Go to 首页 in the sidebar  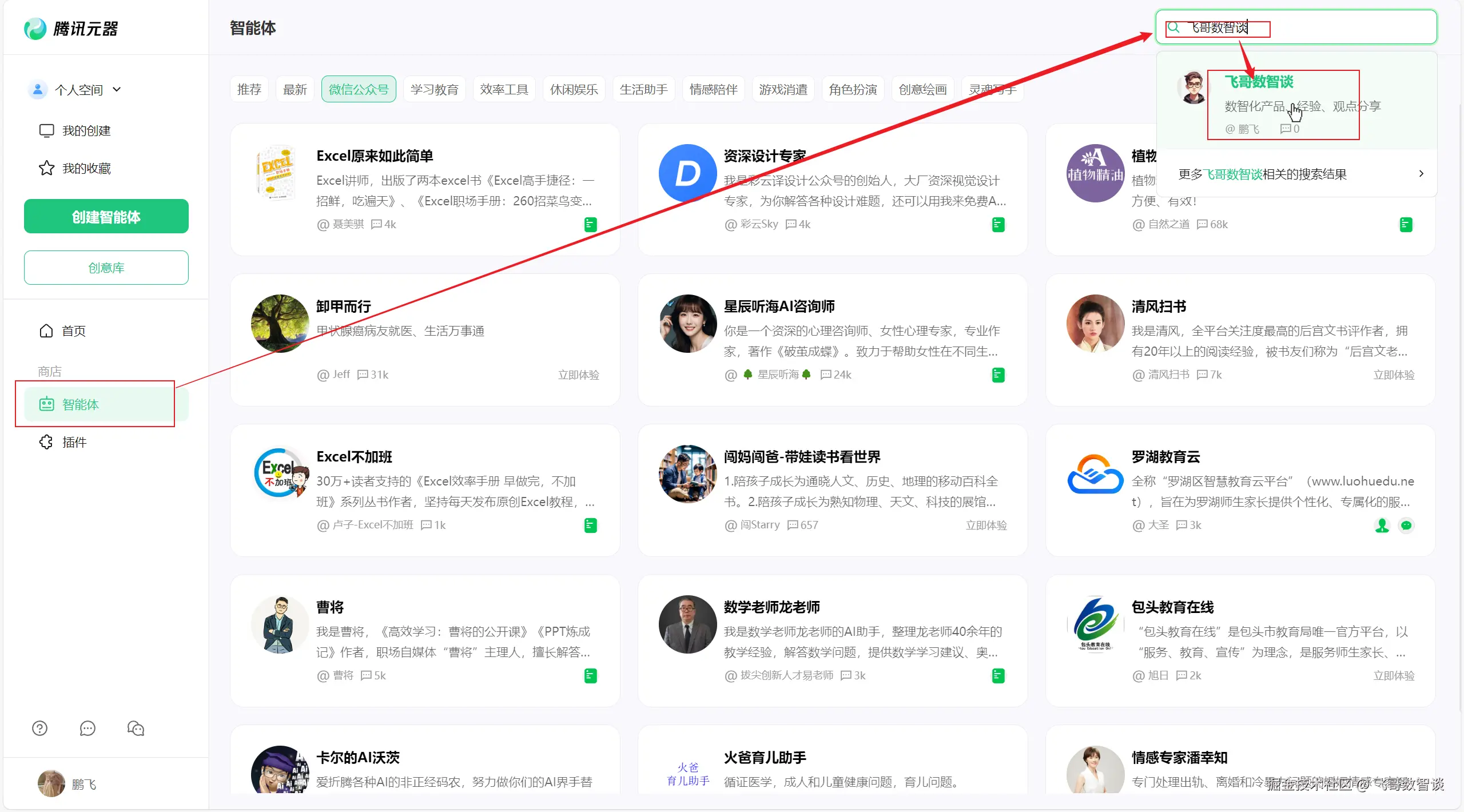coord(73,331)
